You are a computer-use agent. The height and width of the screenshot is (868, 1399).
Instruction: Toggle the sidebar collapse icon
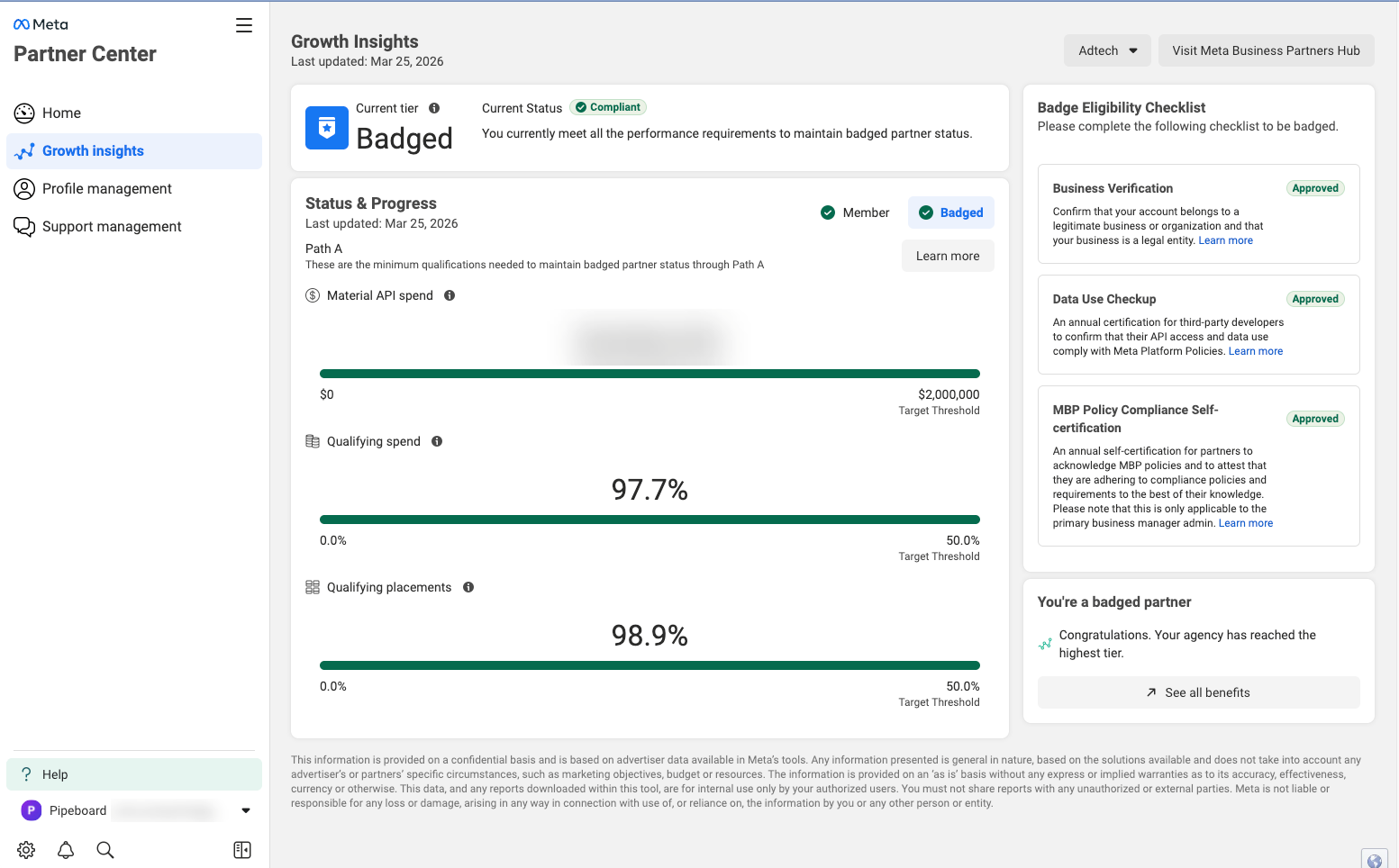[x=241, y=849]
